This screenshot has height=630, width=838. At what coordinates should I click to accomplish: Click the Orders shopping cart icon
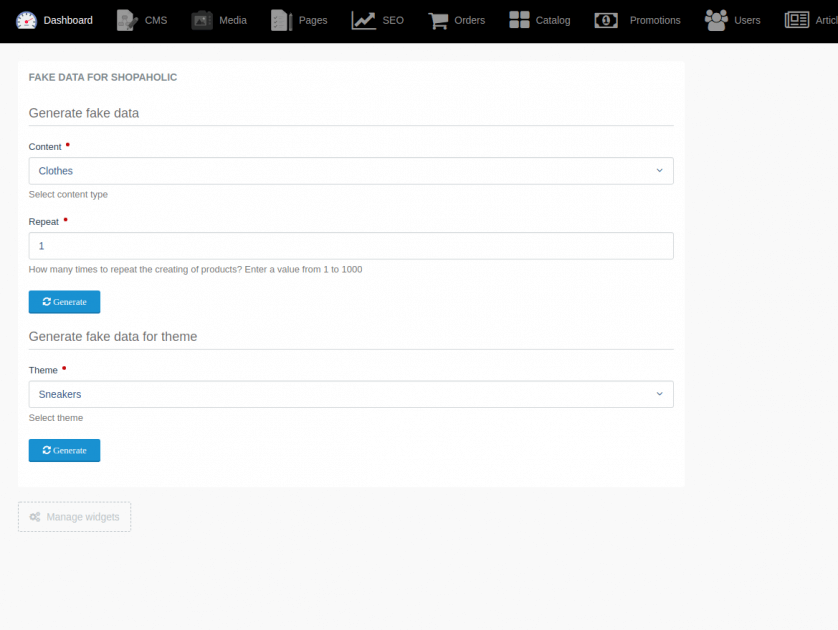tap(438, 20)
